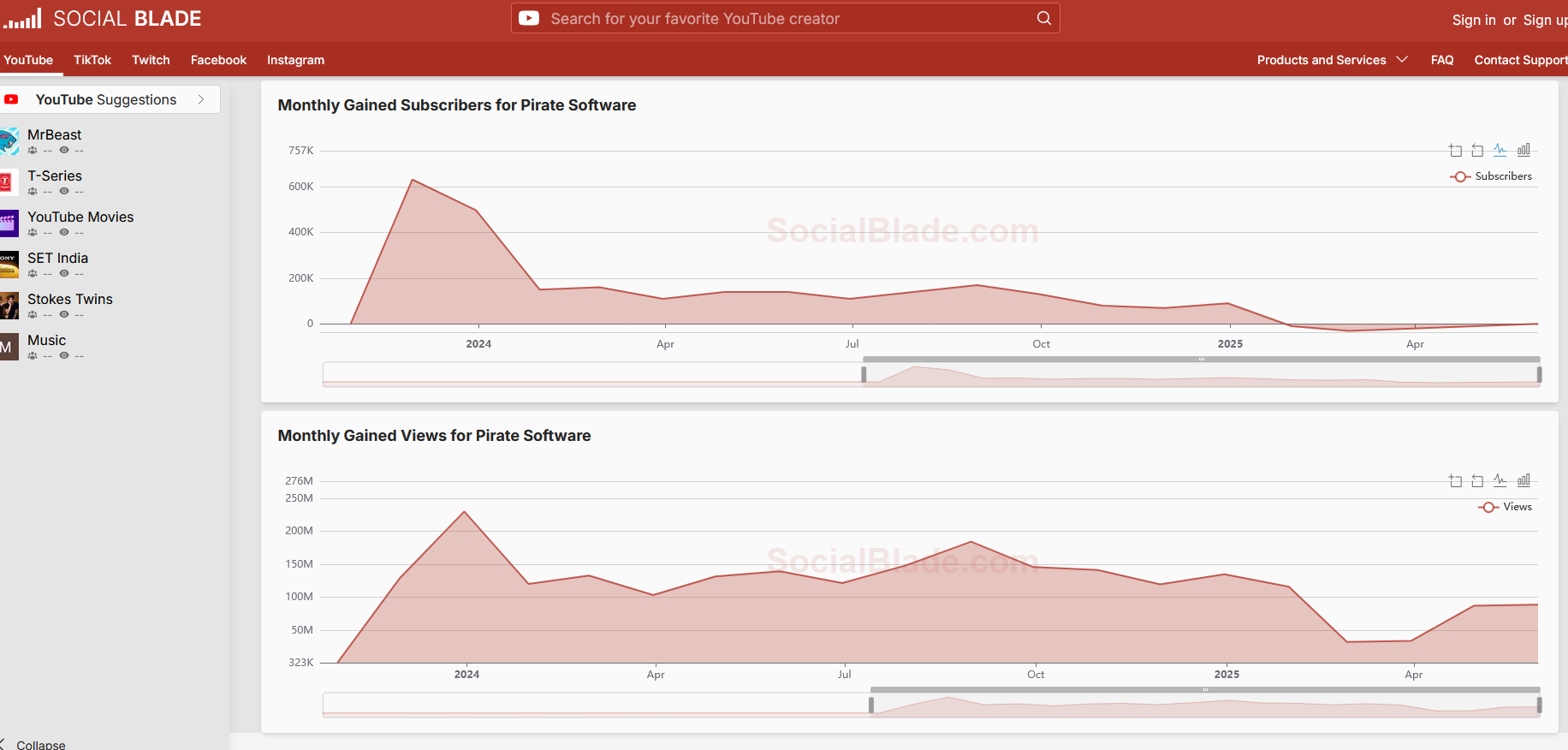1568x750 pixels.
Task: Click the search magnifier icon
Action: tap(1043, 18)
